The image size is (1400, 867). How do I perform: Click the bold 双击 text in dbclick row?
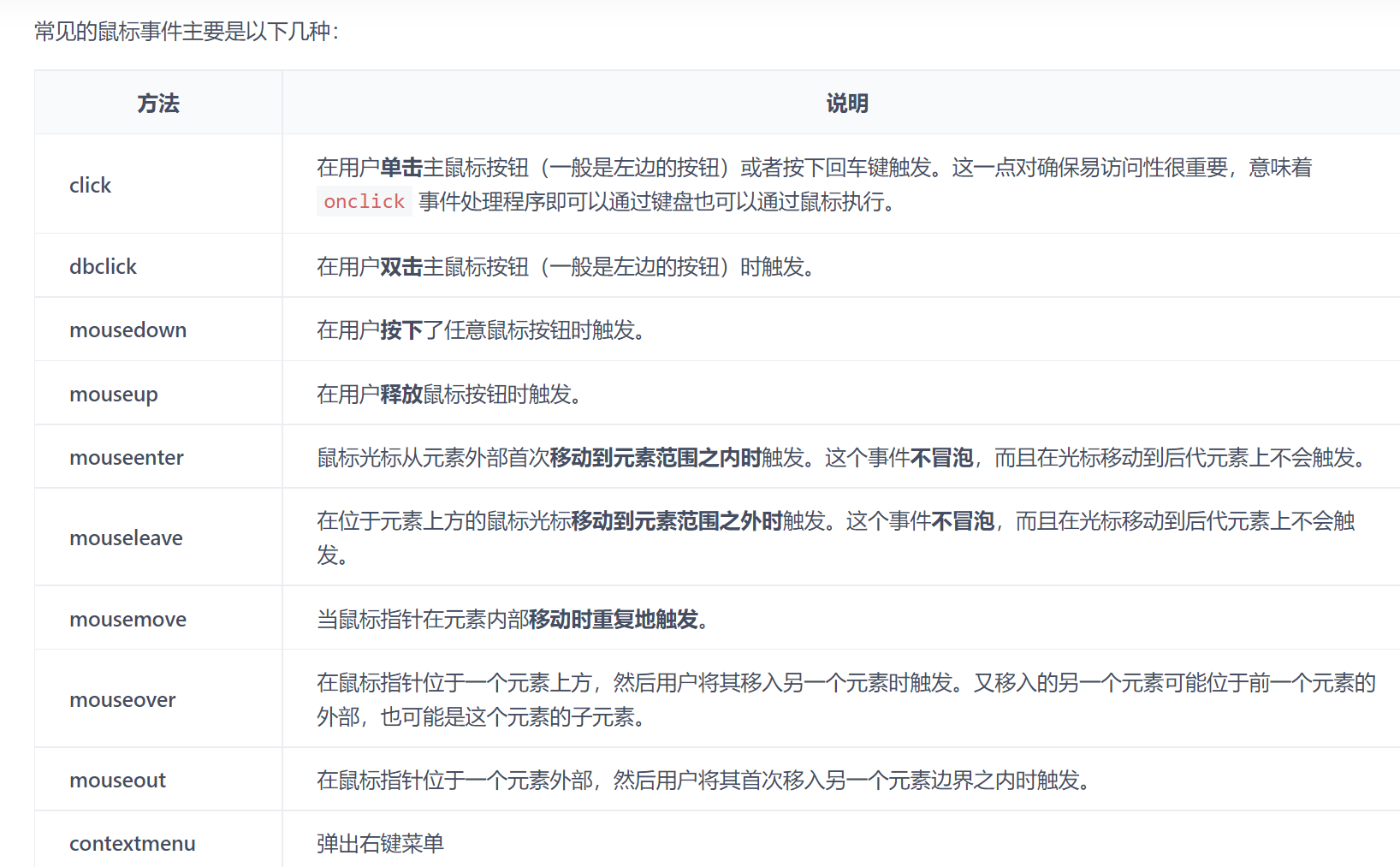[x=401, y=267]
